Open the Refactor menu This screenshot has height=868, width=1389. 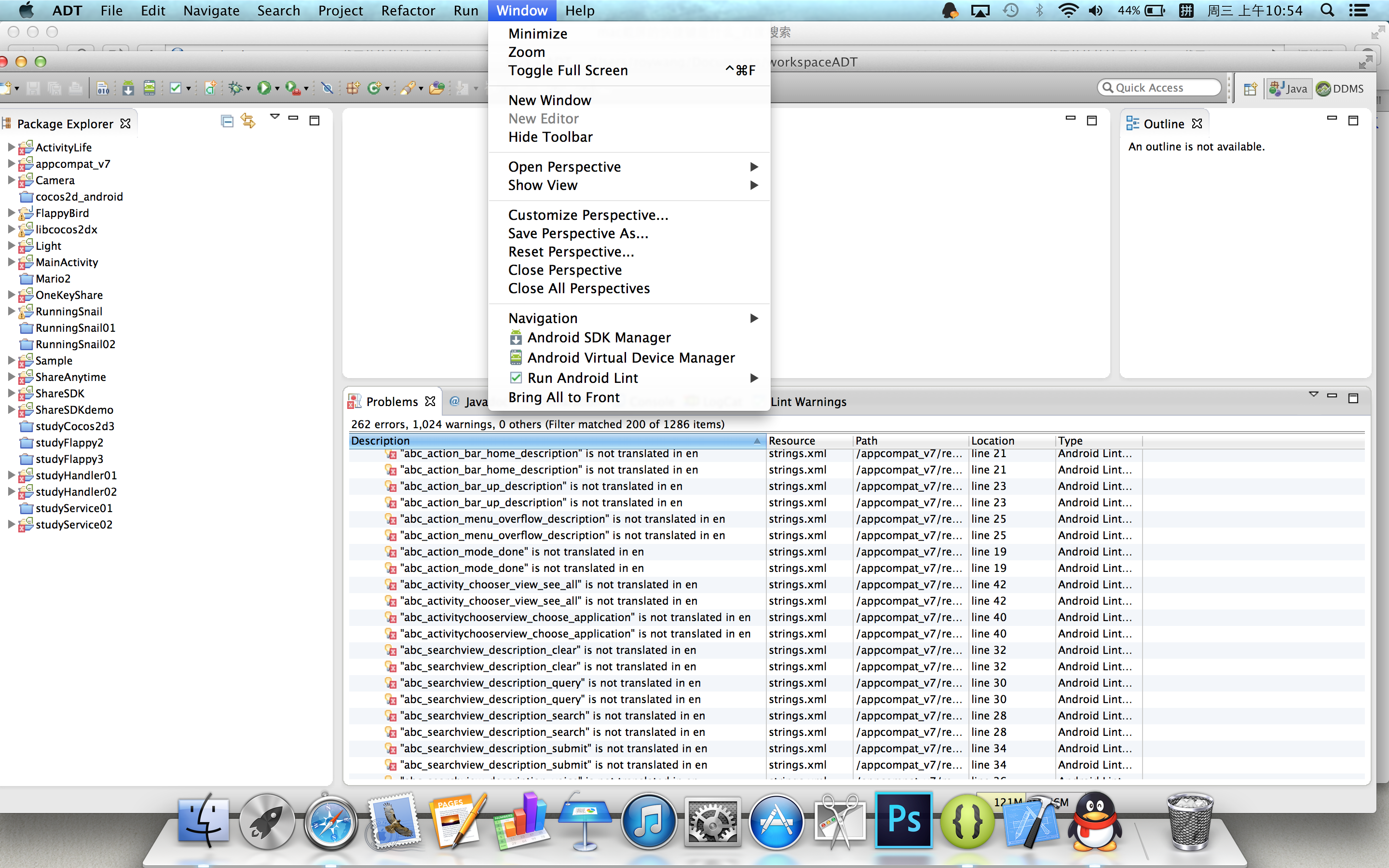click(x=408, y=10)
